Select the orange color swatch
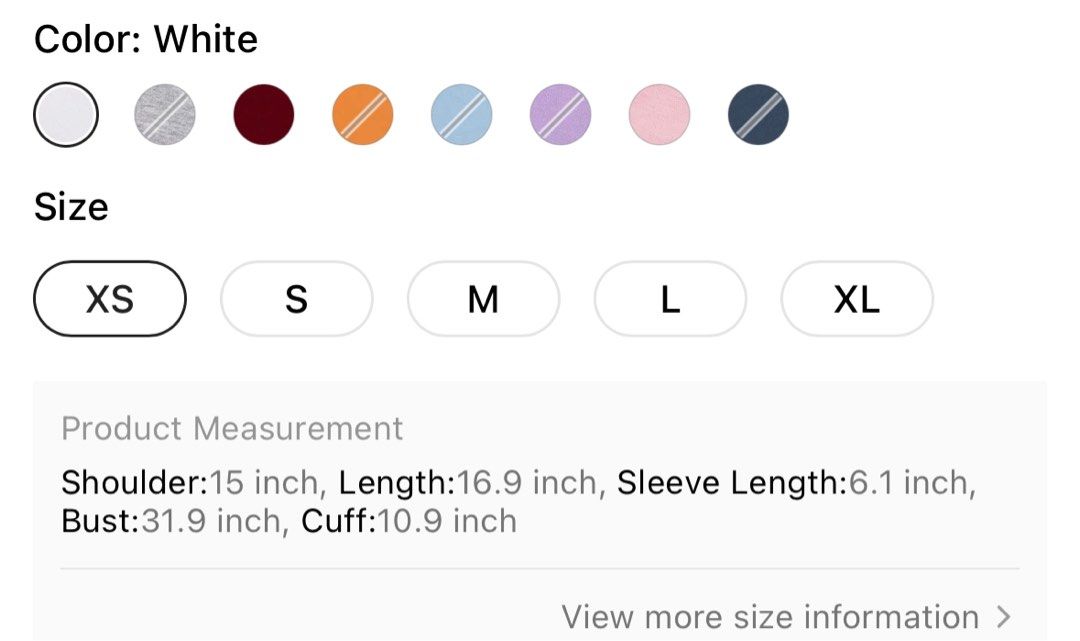The height and width of the screenshot is (641, 1080). [363, 115]
